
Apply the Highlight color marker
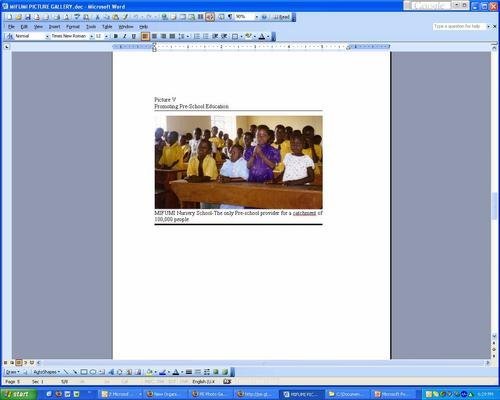[x=248, y=36]
